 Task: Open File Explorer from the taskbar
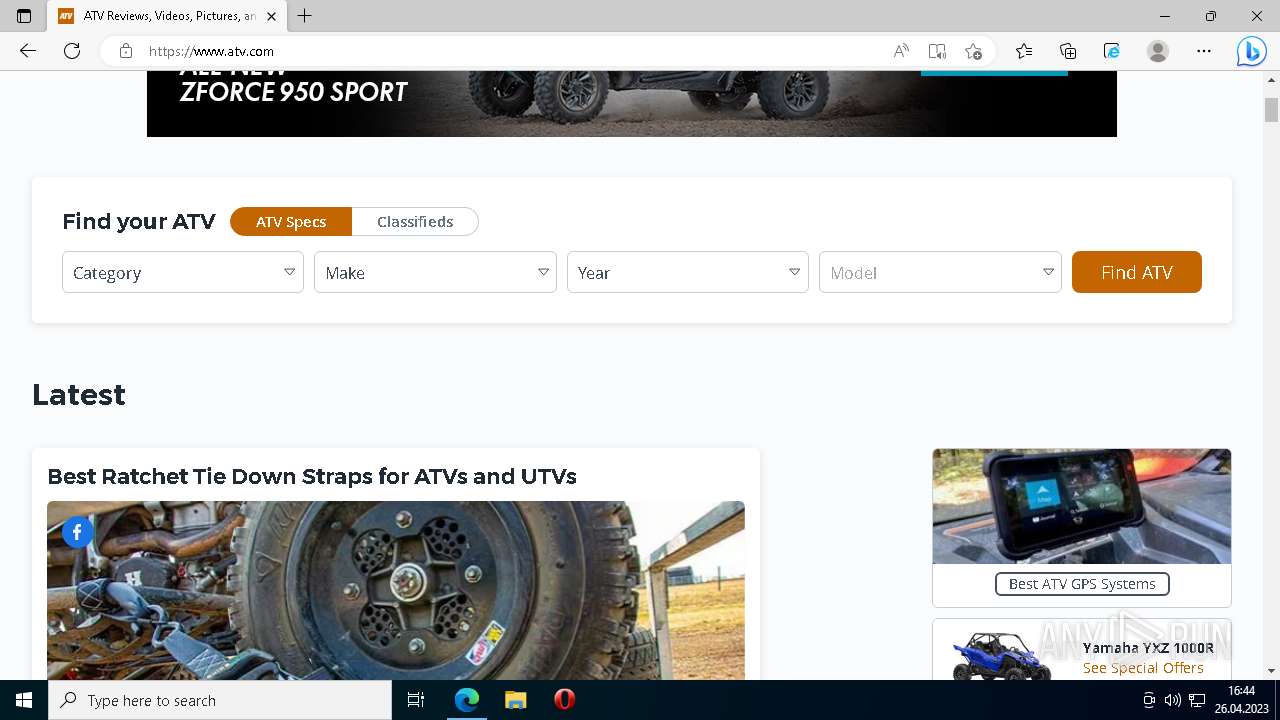[515, 700]
